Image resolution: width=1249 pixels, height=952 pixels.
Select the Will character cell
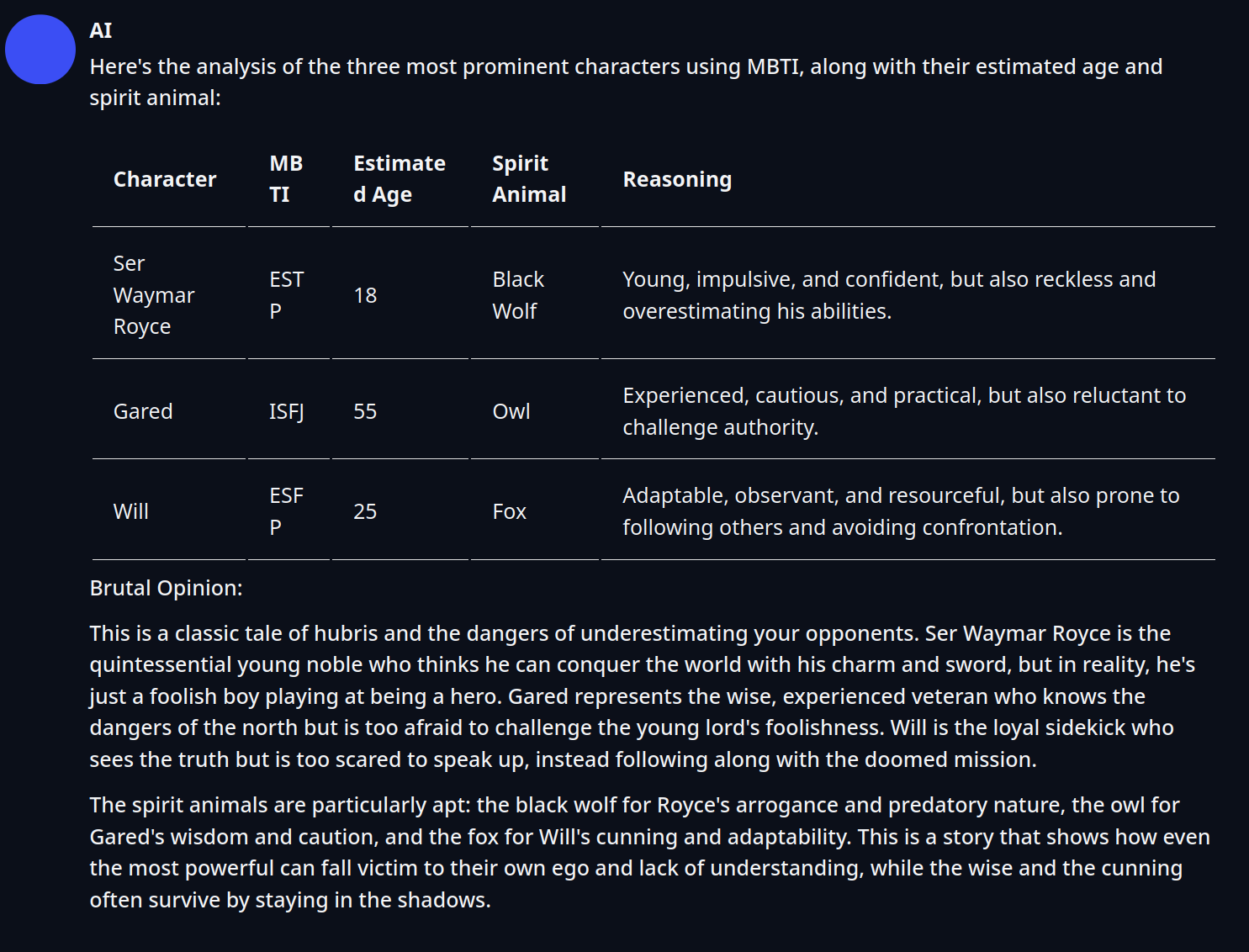[131, 511]
